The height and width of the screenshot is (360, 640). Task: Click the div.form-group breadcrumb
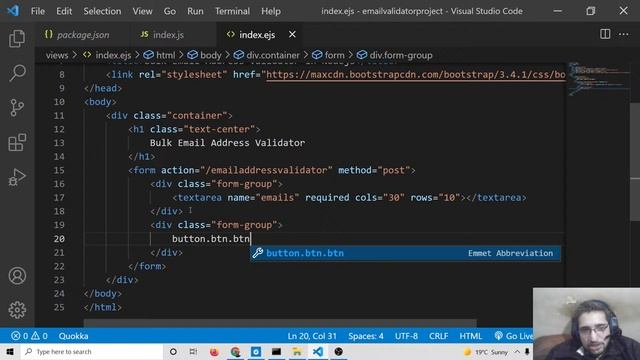(x=394, y=55)
